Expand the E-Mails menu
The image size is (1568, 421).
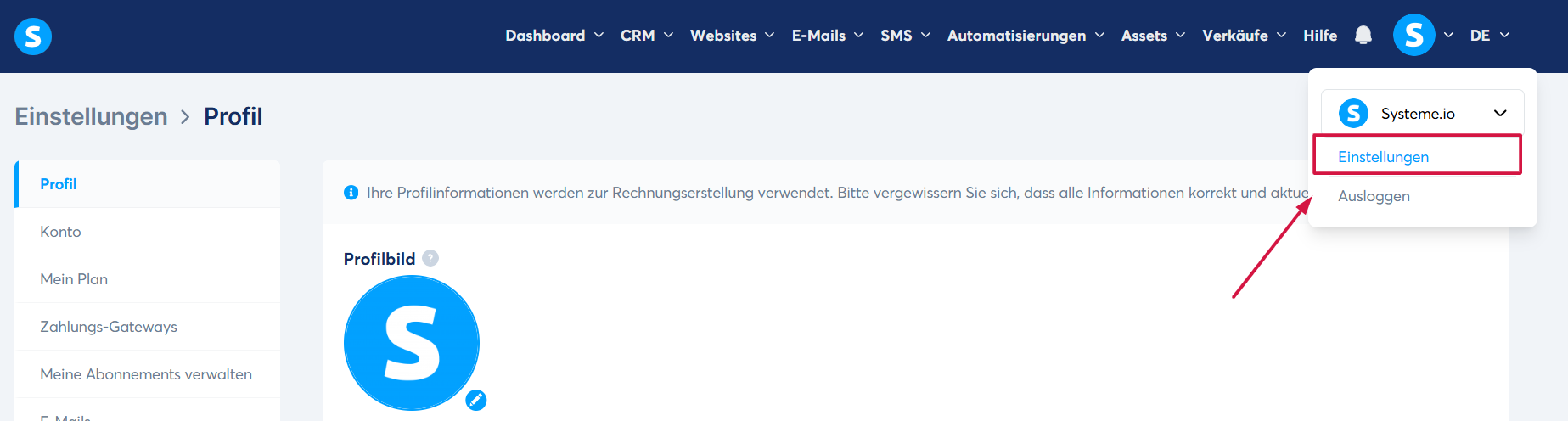tap(828, 36)
